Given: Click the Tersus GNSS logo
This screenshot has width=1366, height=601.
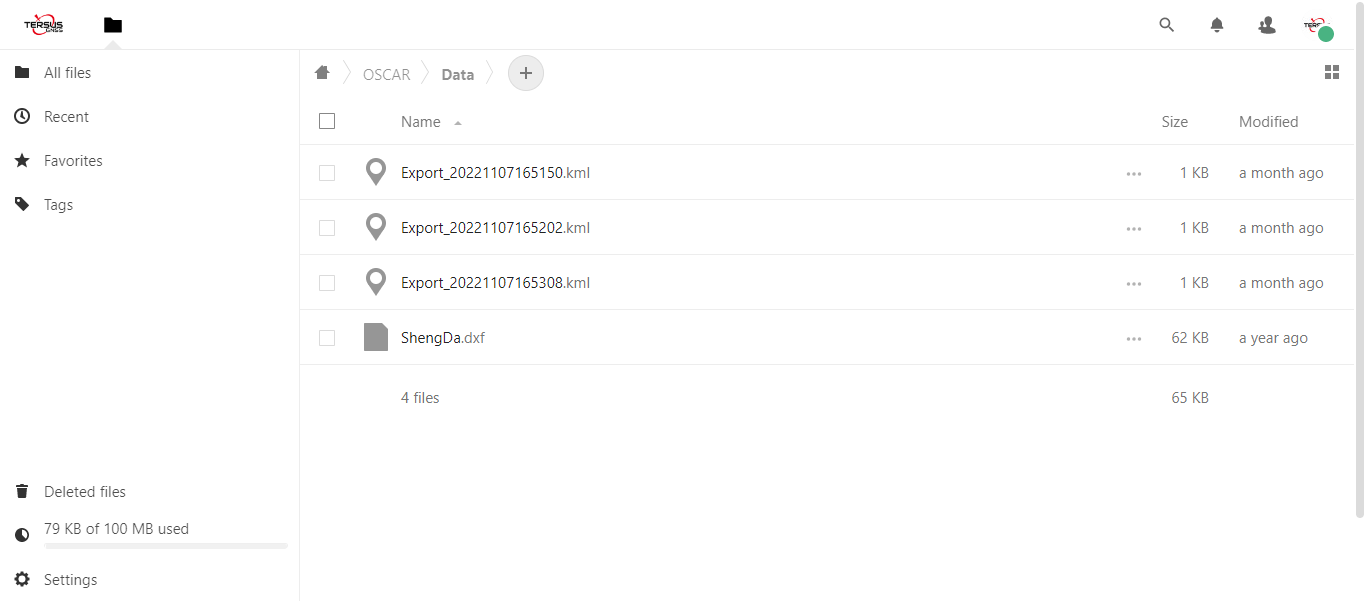Looking at the screenshot, I should tap(44, 25).
